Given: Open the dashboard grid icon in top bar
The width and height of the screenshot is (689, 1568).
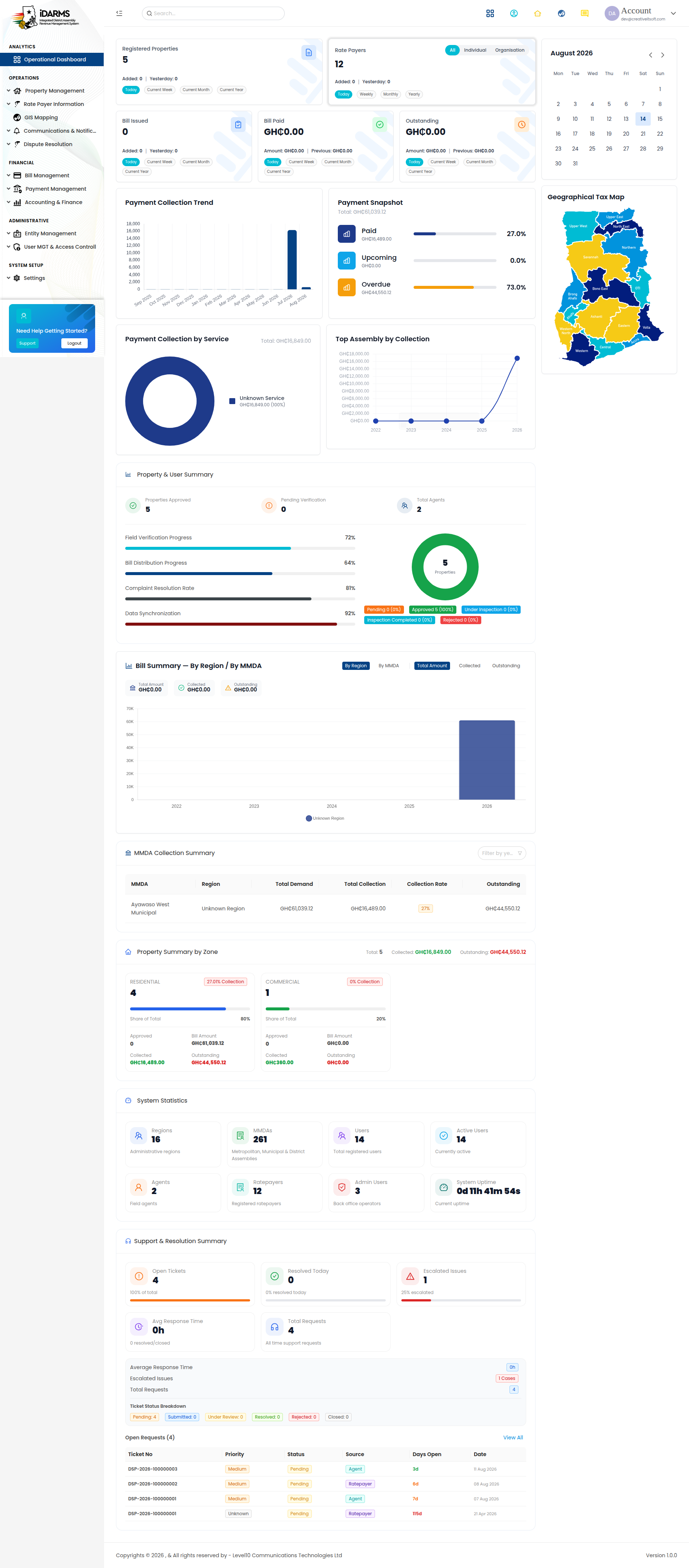Looking at the screenshot, I should pos(490,13).
